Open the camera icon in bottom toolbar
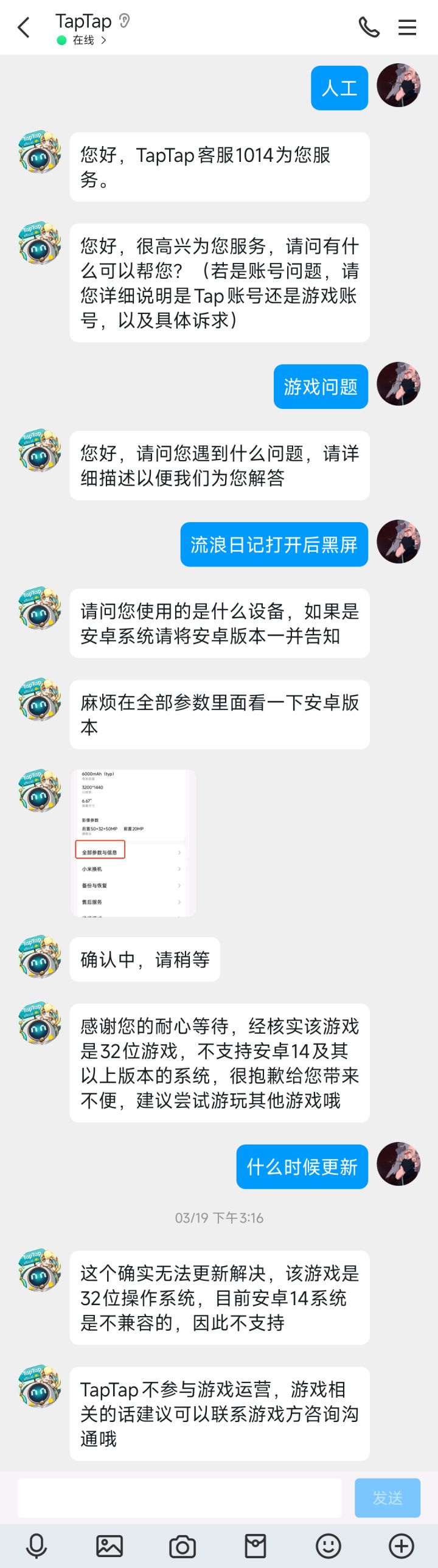This screenshot has width=438, height=1568. point(182,1546)
